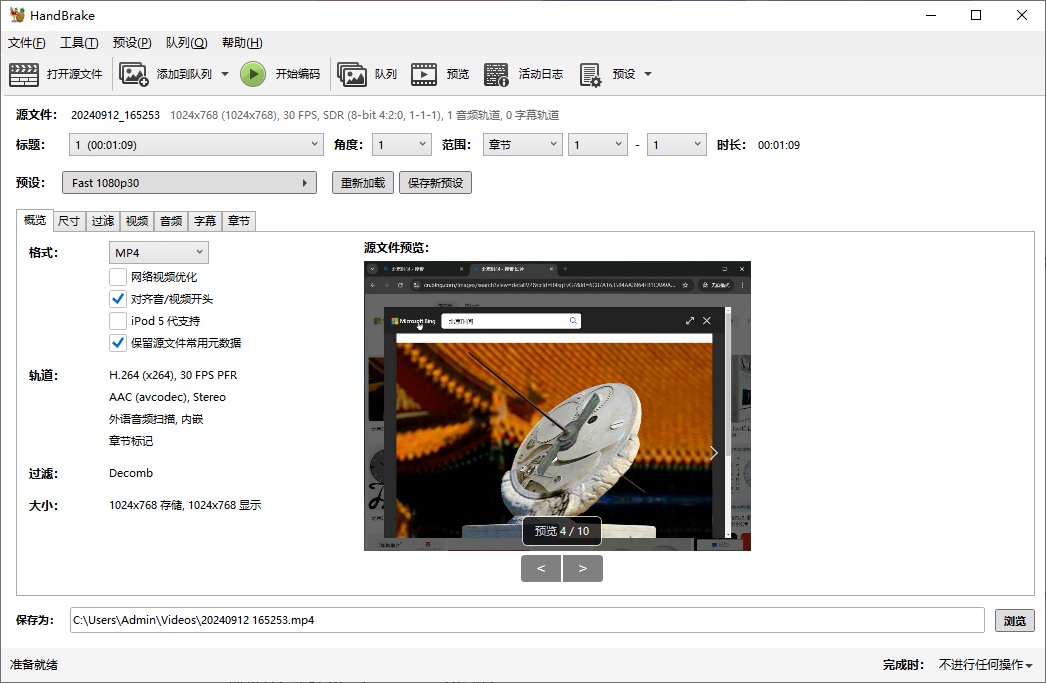Click the Preview film frame icon
1046x683 pixels.
(424, 74)
